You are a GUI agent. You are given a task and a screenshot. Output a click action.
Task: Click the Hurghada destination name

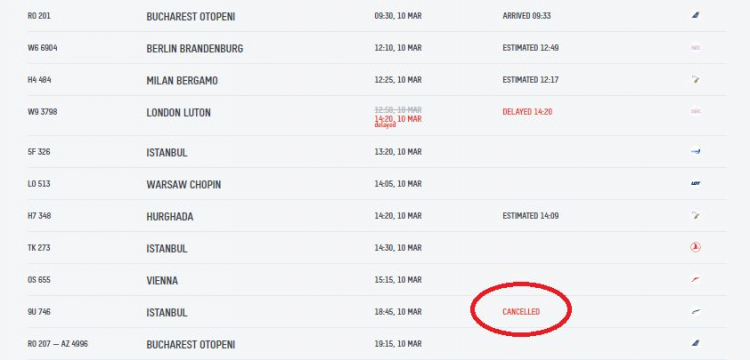coord(170,217)
